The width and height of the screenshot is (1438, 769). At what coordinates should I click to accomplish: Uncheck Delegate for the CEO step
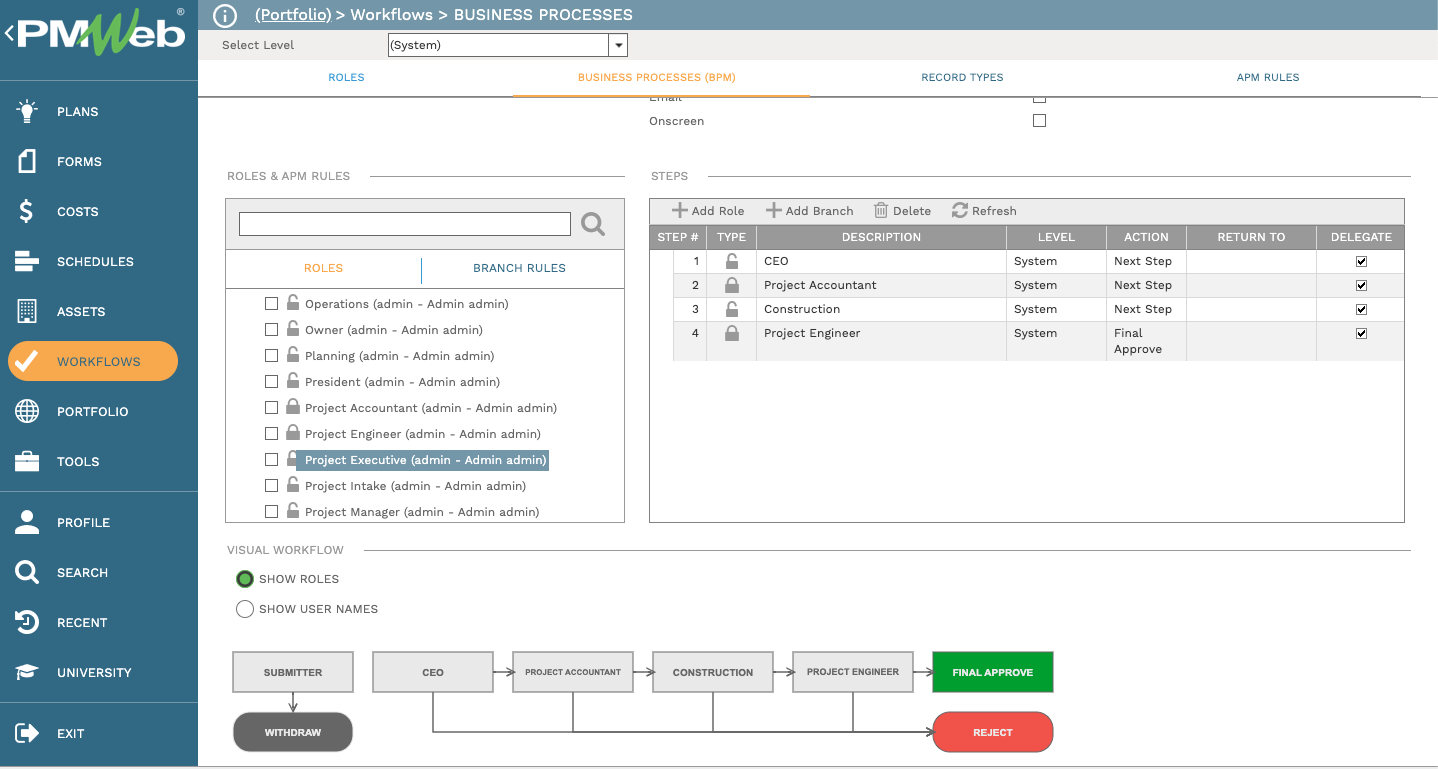1361,261
